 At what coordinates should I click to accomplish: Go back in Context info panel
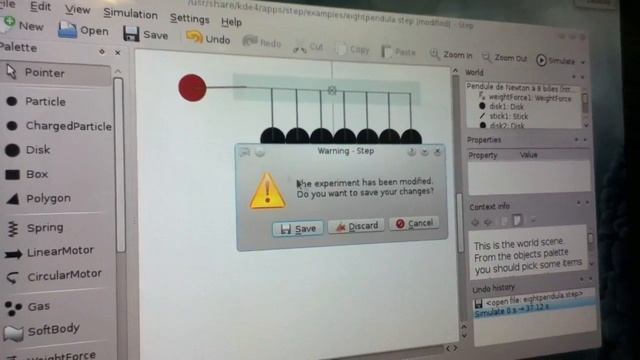coord(475,222)
